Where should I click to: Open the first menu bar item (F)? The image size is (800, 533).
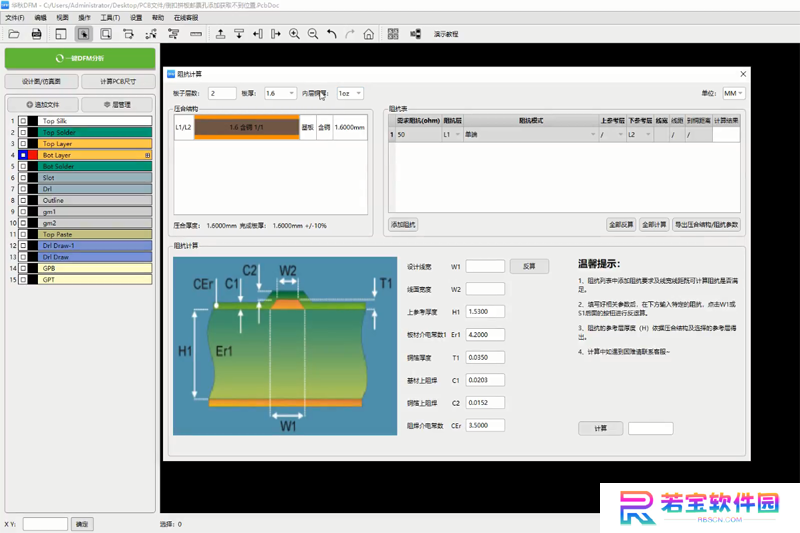click(15, 18)
